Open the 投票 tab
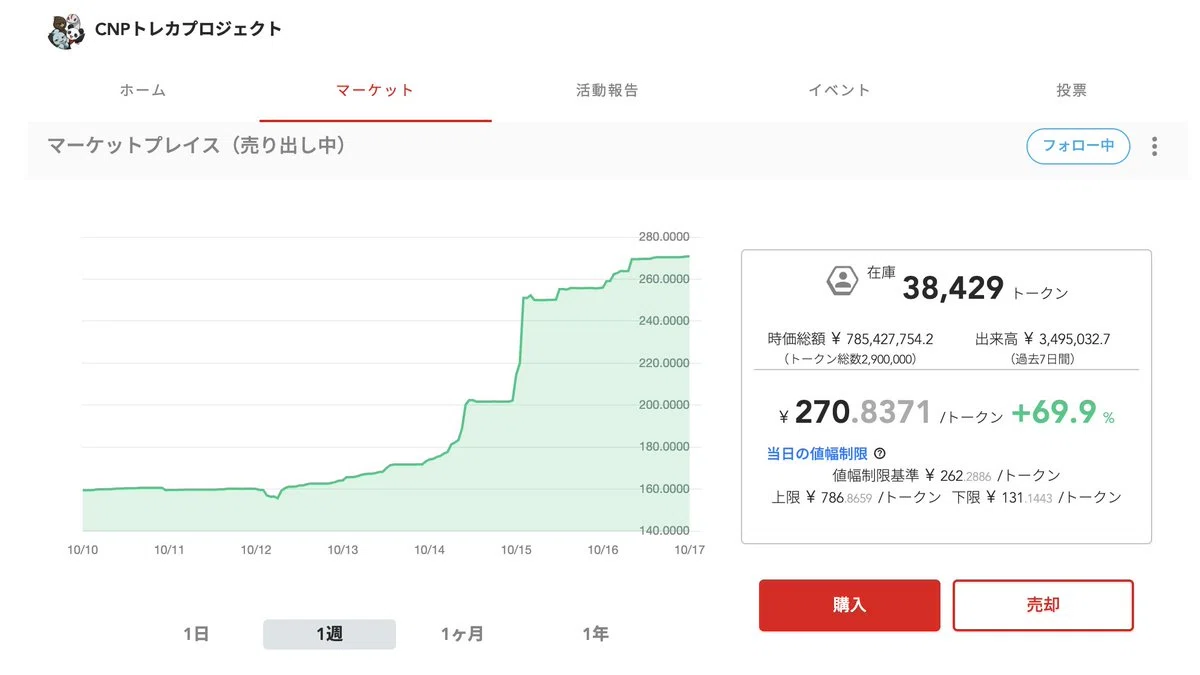1200x675 pixels. click(1071, 90)
